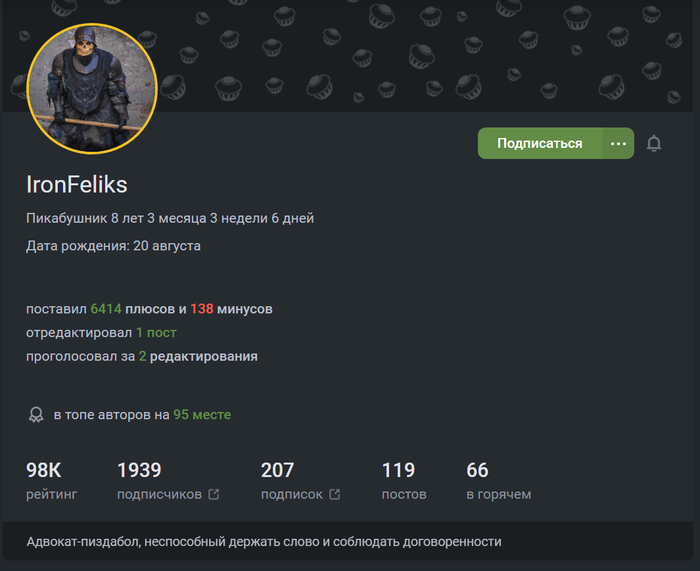The width and height of the screenshot is (700, 571).
Task: Toggle the notification bell icon
Action: 654,143
